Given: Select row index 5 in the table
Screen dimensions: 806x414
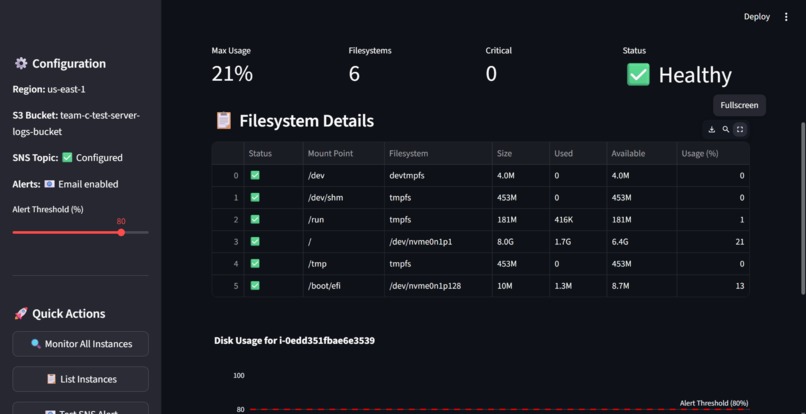Looking at the screenshot, I should [228, 285].
